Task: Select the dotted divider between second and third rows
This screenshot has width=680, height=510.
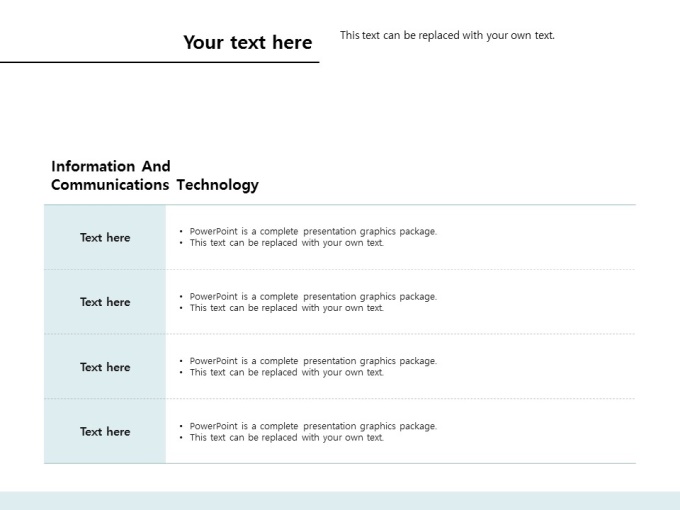Action: 400,334
